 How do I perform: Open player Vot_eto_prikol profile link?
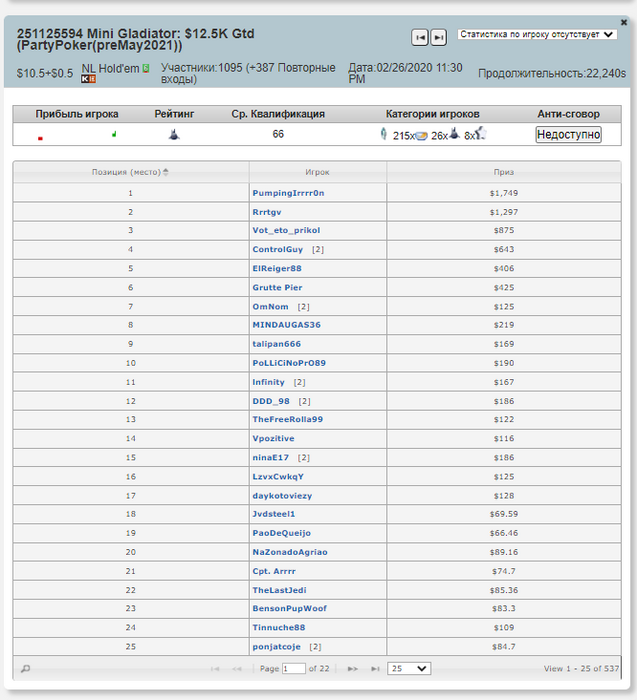[286, 230]
